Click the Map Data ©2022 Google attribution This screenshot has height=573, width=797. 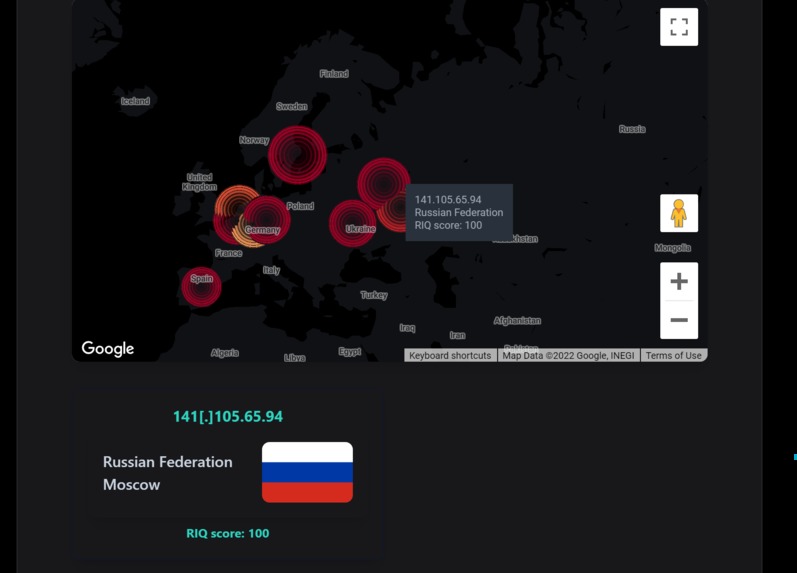tap(568, 355)
